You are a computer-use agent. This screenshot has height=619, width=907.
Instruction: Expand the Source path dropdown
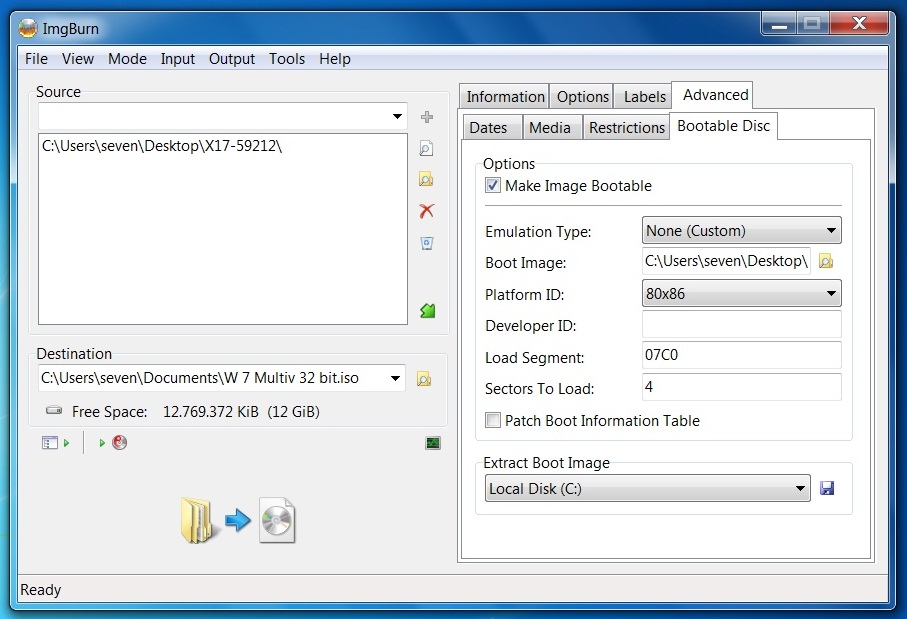pos(397,116)
